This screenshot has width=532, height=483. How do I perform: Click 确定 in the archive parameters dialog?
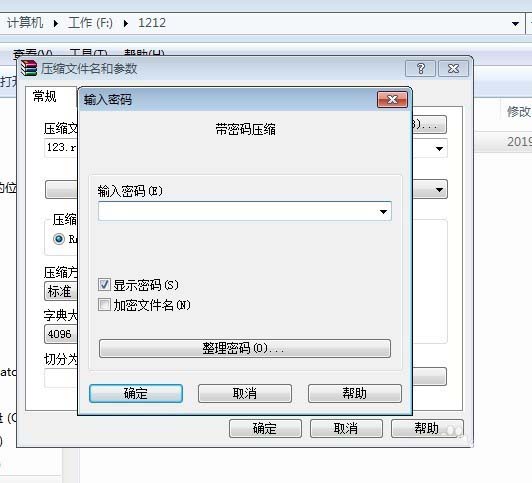pyautogui.click(x=265, y=428)
